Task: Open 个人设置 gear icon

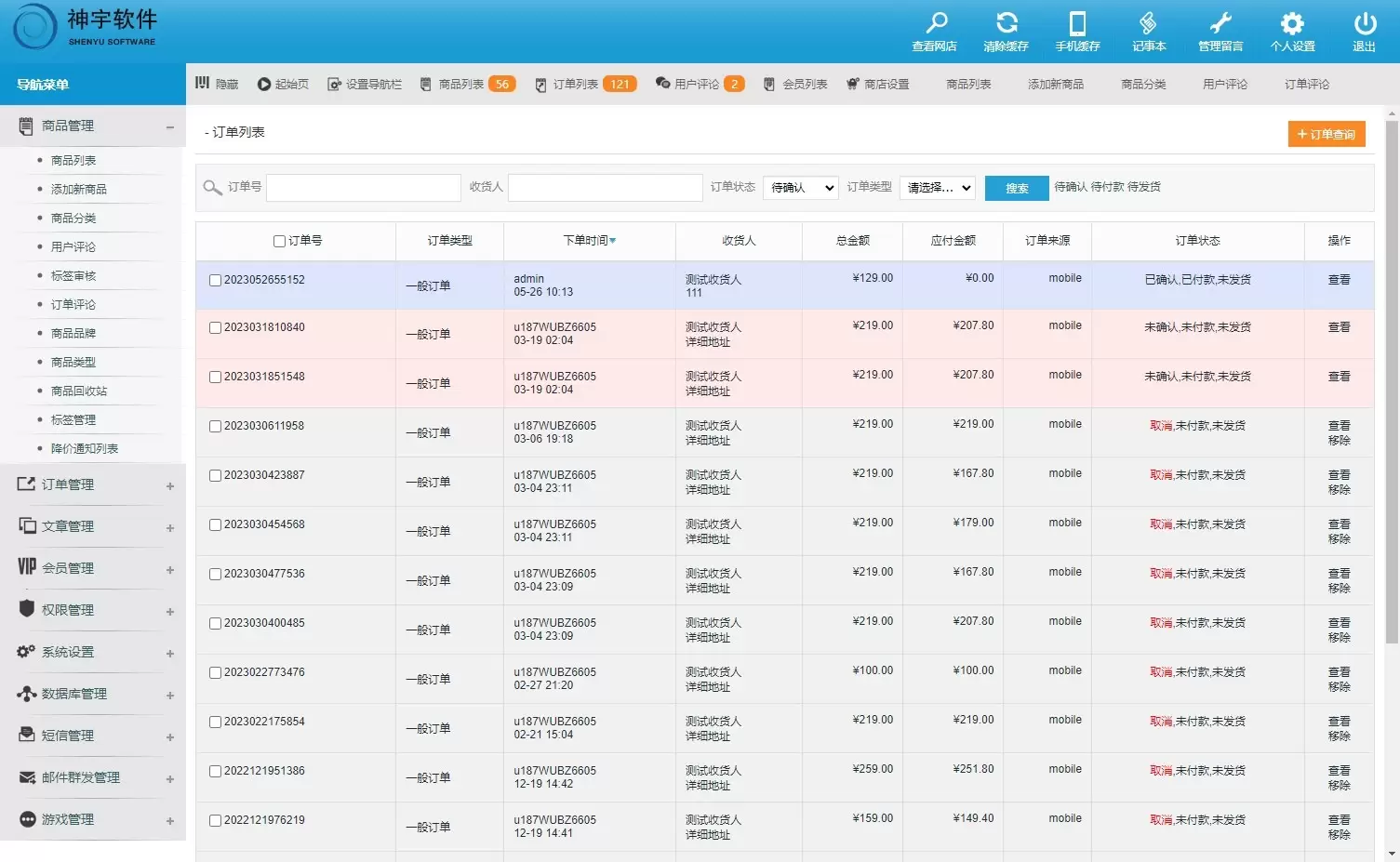Action: pos(1292,23)
